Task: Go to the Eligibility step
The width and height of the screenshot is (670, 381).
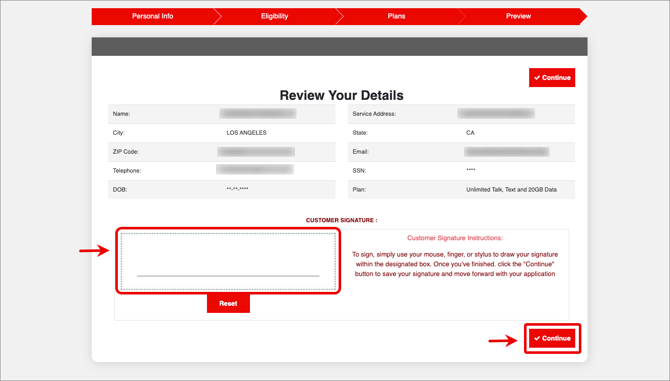Action: click(x=275, y=16)
